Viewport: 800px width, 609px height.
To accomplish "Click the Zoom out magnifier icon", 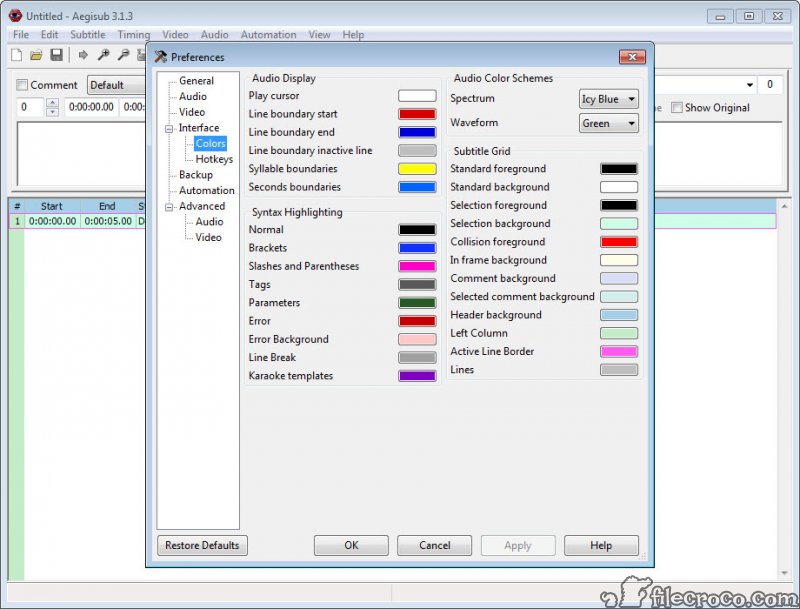I will click(123, 55).
